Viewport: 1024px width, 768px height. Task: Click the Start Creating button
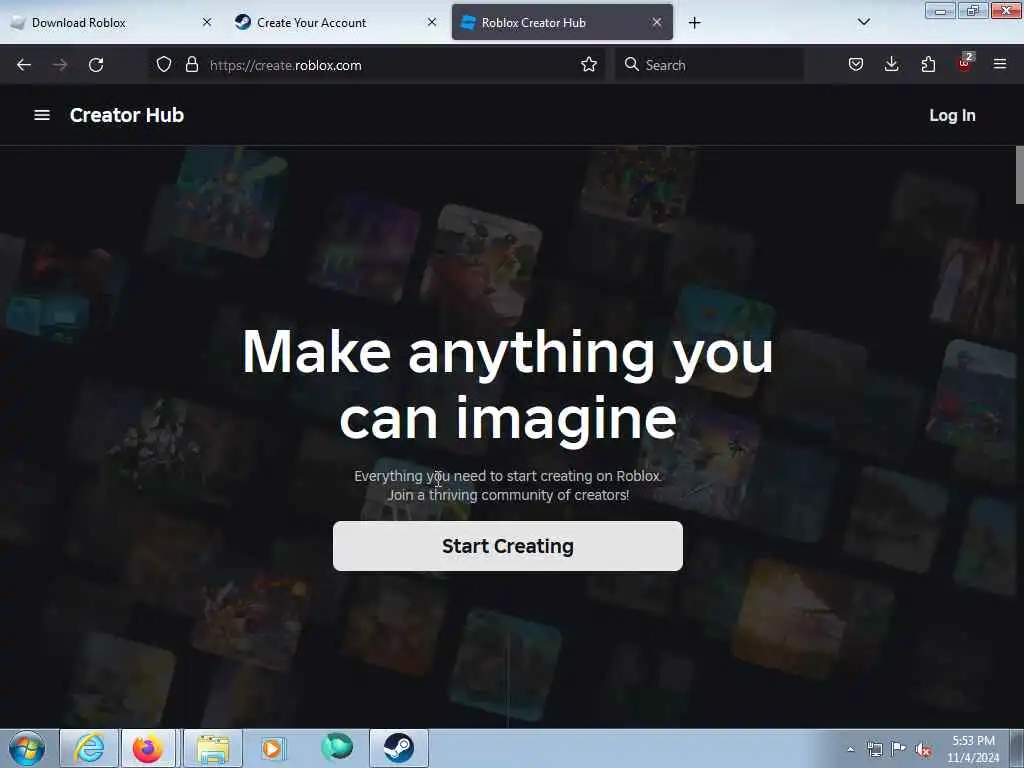click(x=507, y=546)
